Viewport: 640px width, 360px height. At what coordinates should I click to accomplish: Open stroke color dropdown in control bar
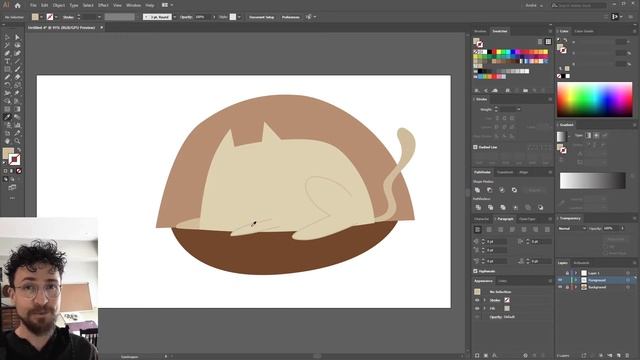point(56,17)
